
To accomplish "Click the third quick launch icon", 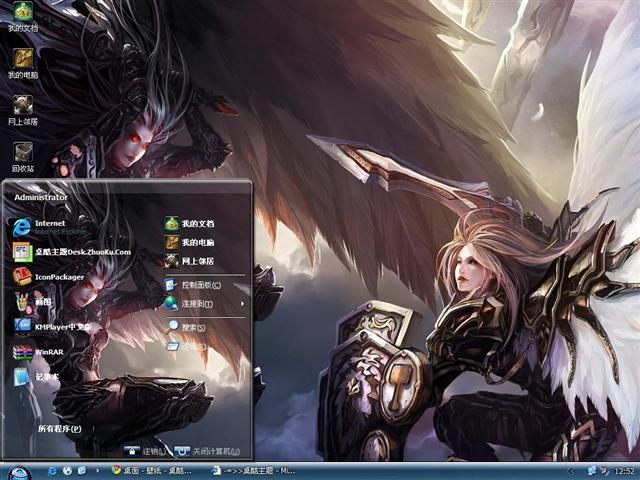I will (82, 471).
